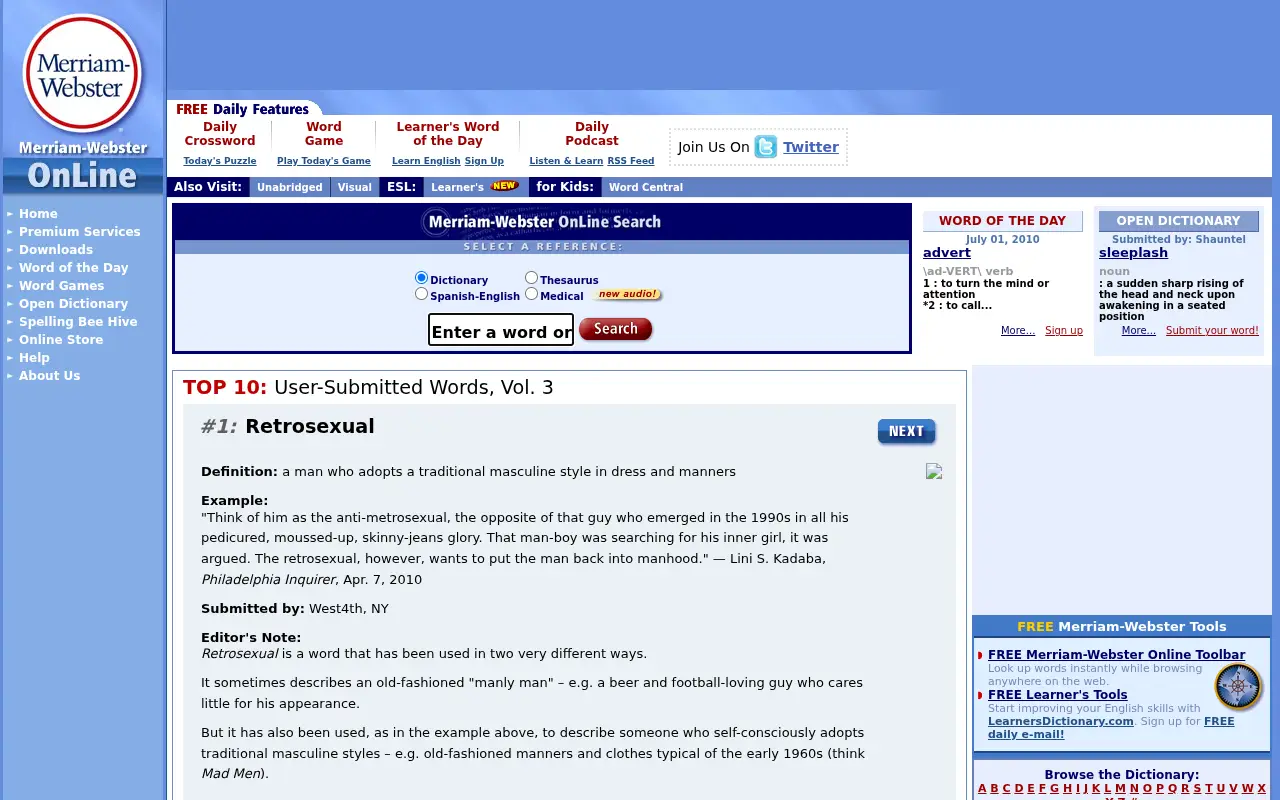The image size is (1280, 800).
Task: Browse dictionary letter M
Action: 1121,789
